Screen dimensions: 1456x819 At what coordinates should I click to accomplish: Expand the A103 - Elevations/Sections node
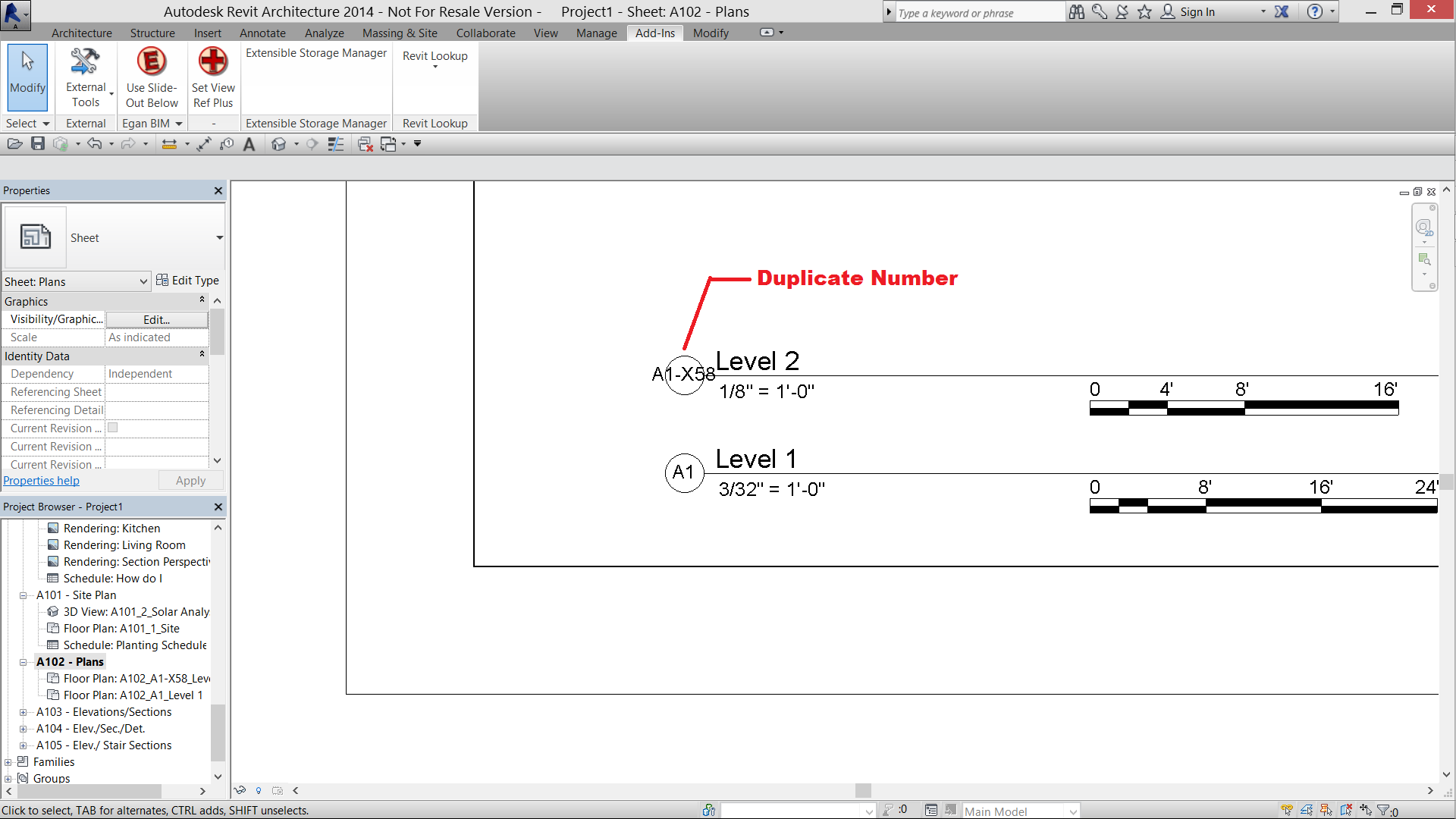click(x=23, y=712)
